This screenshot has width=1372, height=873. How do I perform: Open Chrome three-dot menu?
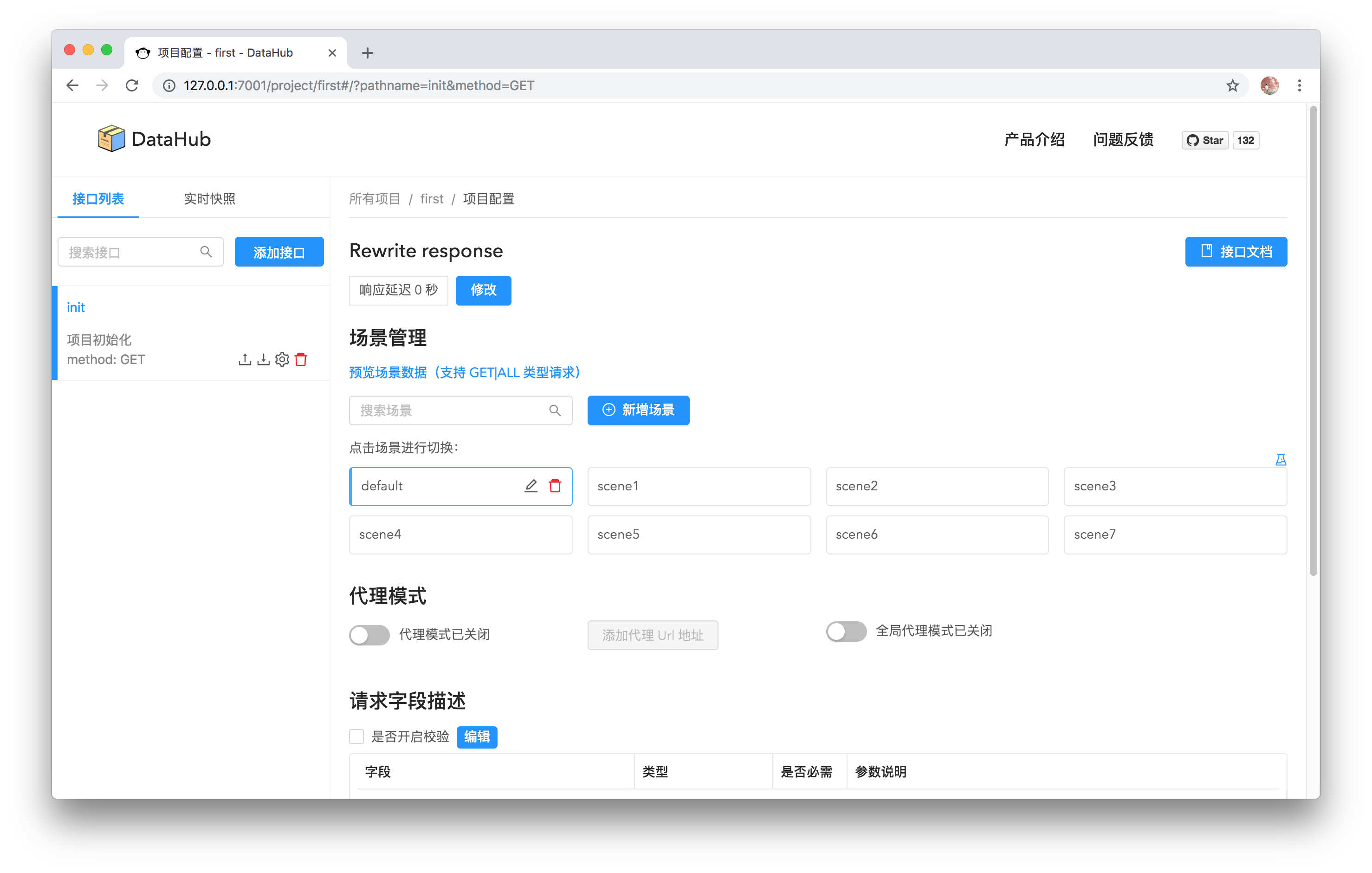click(1299, 85)
